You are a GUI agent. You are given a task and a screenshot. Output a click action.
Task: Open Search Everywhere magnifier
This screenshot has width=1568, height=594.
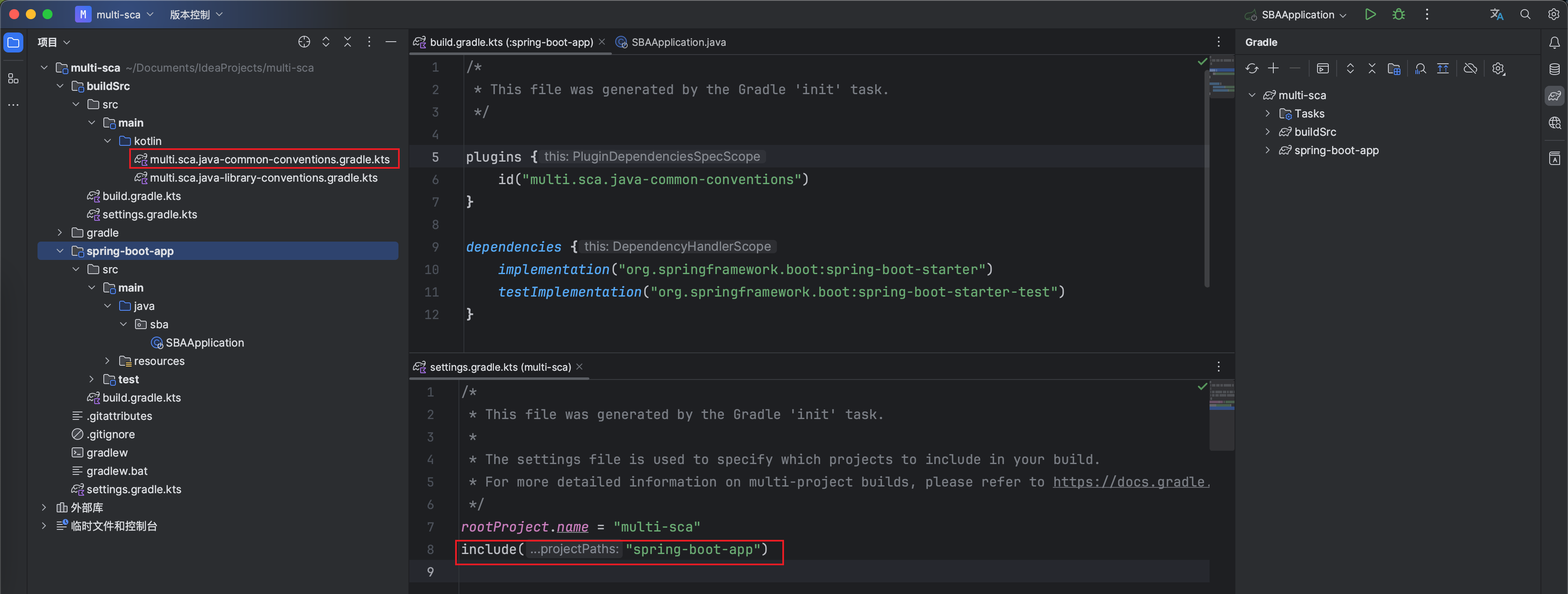coord(1525,15)
